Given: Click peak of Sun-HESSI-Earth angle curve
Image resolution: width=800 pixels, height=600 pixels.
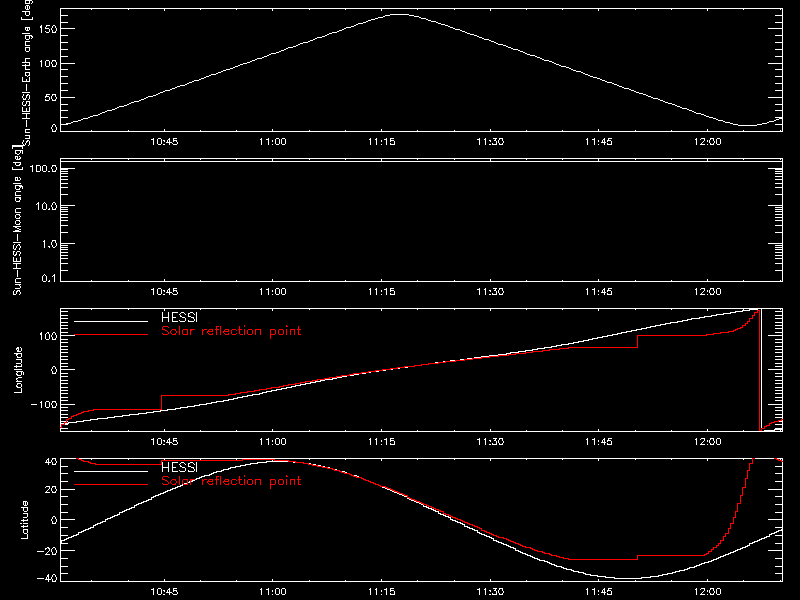Looking at the screenshot, I should pos(399,14).
